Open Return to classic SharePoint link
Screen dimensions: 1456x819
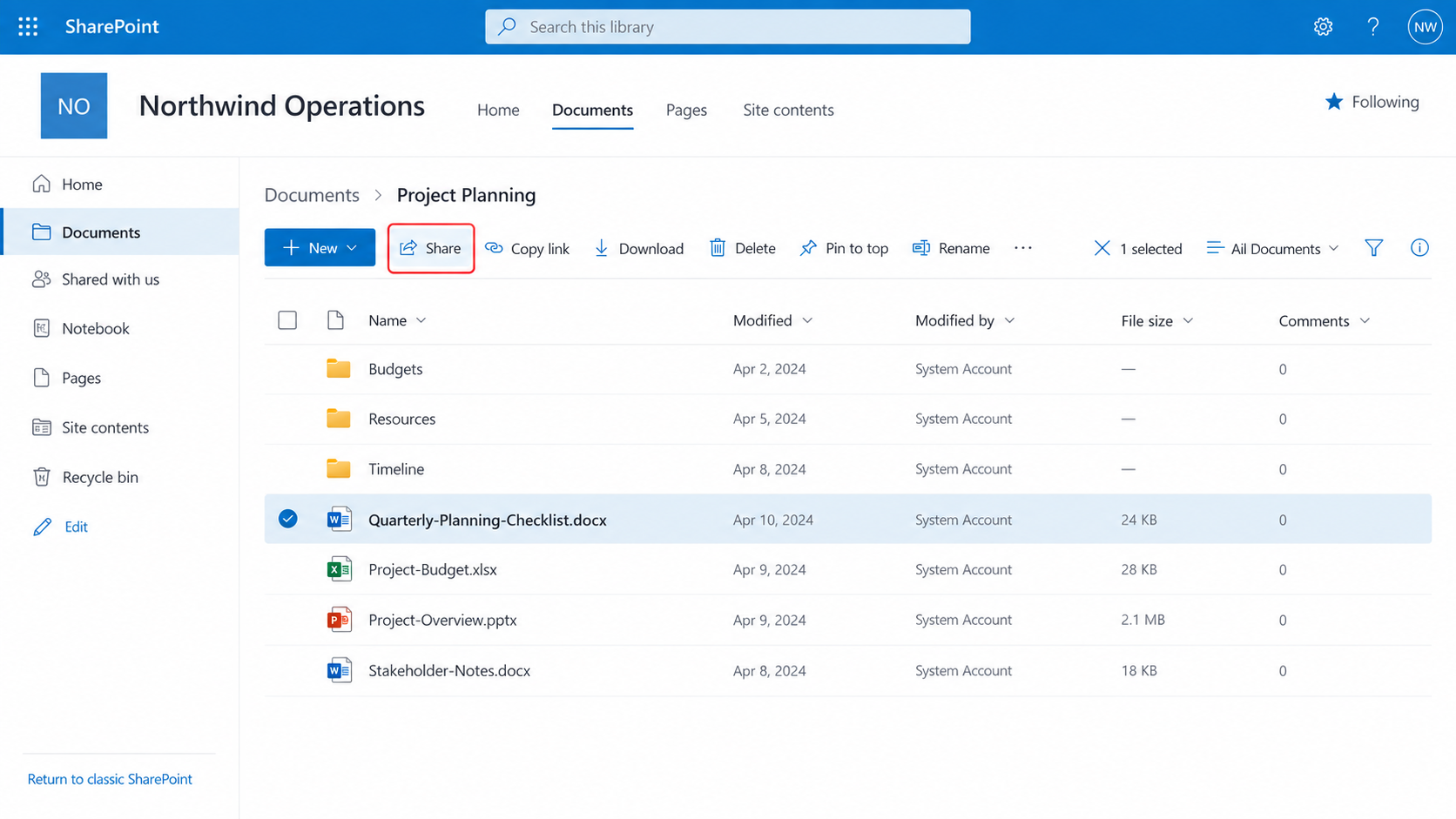(110, 779)
